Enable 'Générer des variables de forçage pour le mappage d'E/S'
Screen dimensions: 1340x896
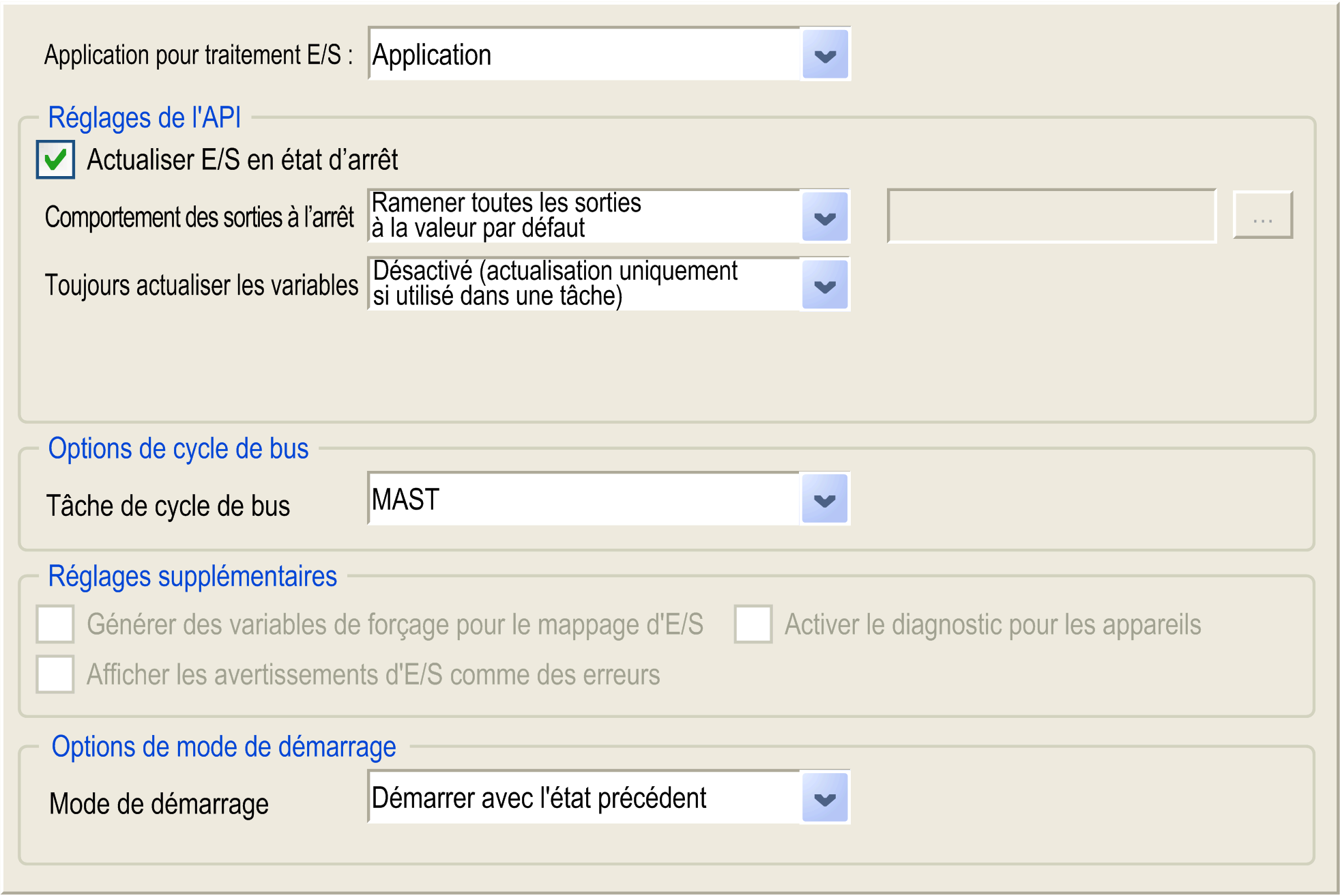coord(54,625)
